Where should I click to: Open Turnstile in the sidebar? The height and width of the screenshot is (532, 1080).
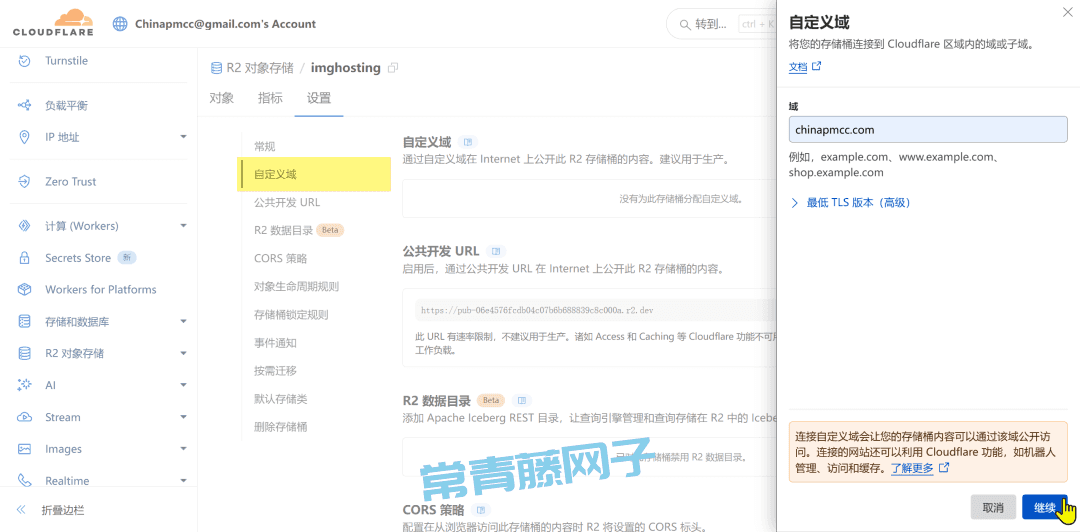click(66, 61)
